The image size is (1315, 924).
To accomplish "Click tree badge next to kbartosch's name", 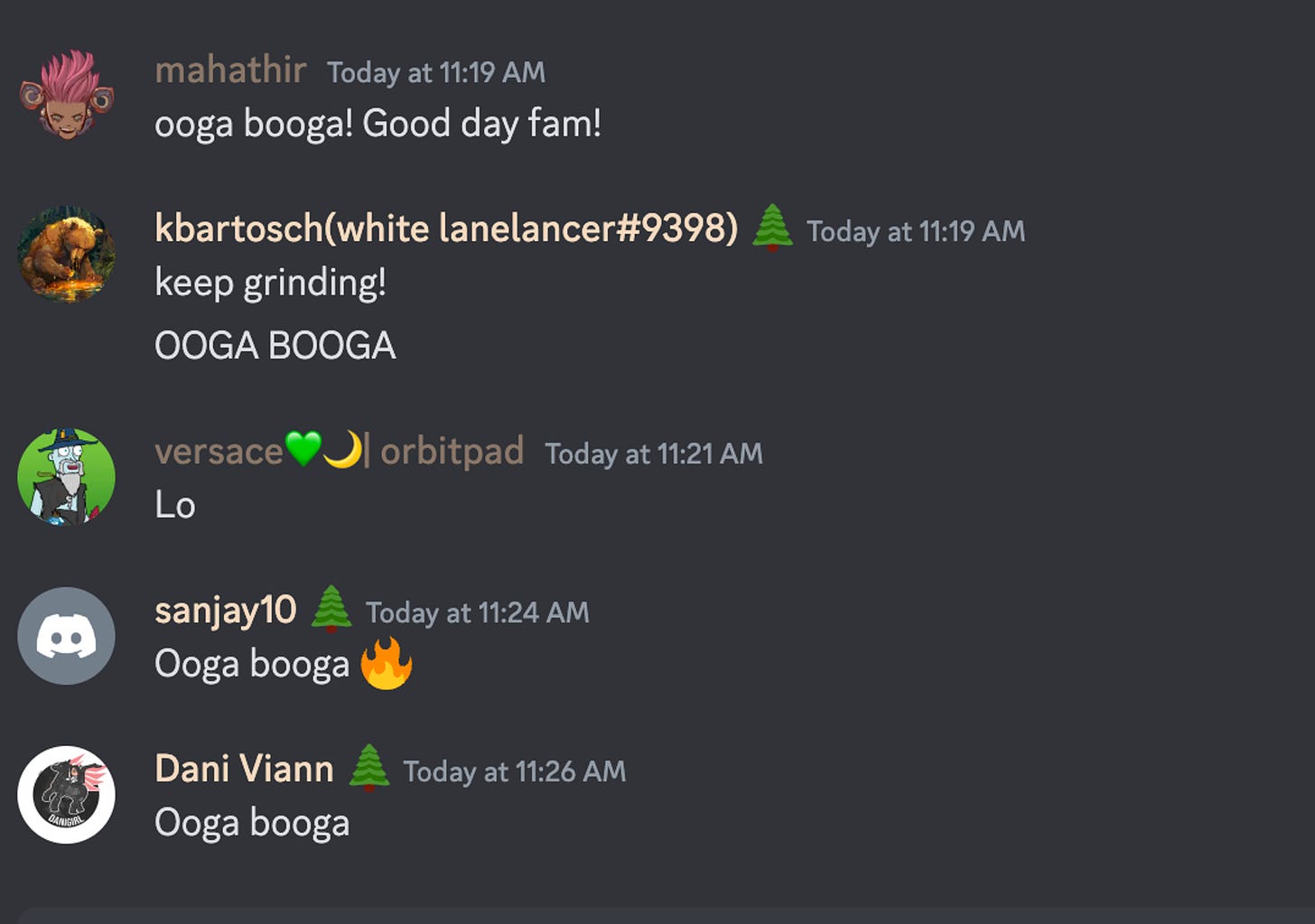I will click(772, 228).
